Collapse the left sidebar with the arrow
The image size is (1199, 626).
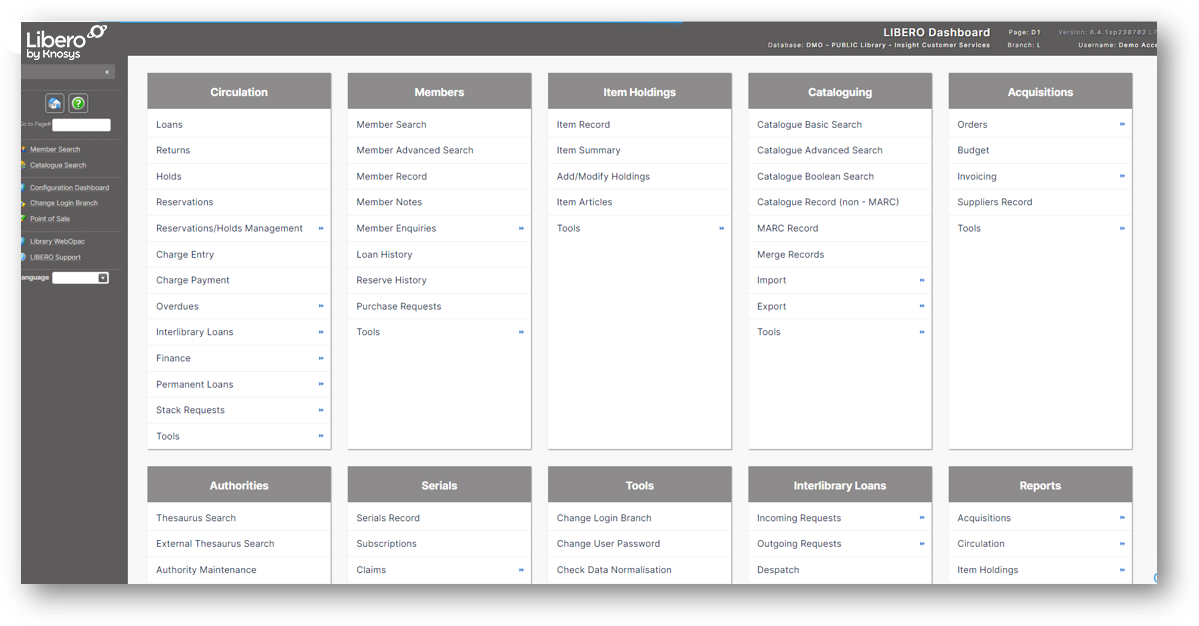point(108,71)
